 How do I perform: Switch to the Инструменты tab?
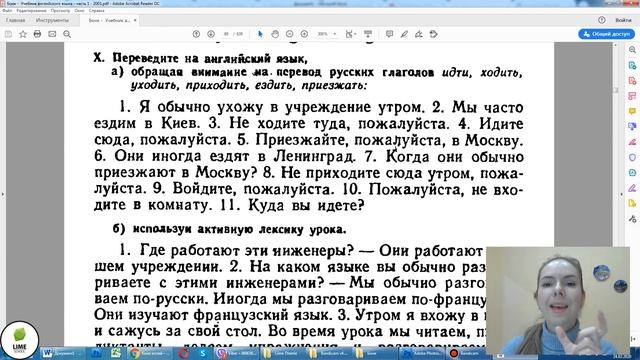point(52,20)
